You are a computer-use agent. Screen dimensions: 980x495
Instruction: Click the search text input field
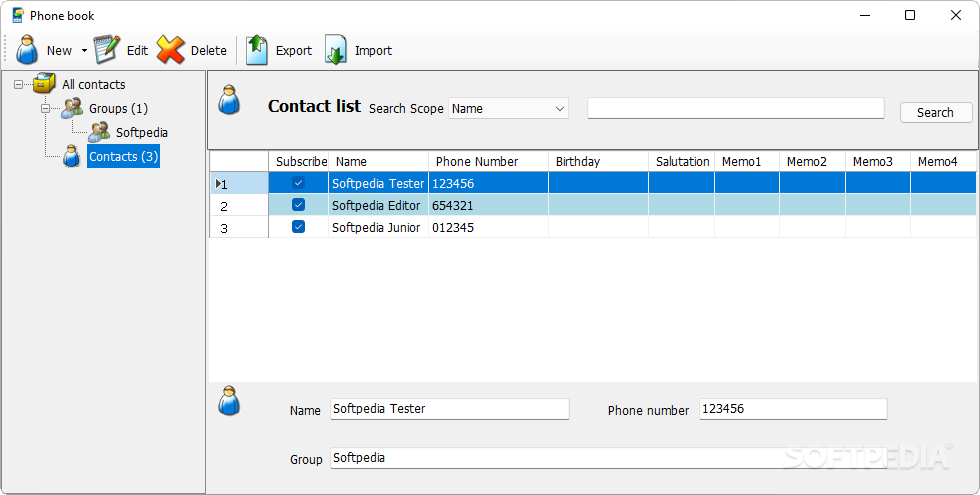tap(736, 108)
